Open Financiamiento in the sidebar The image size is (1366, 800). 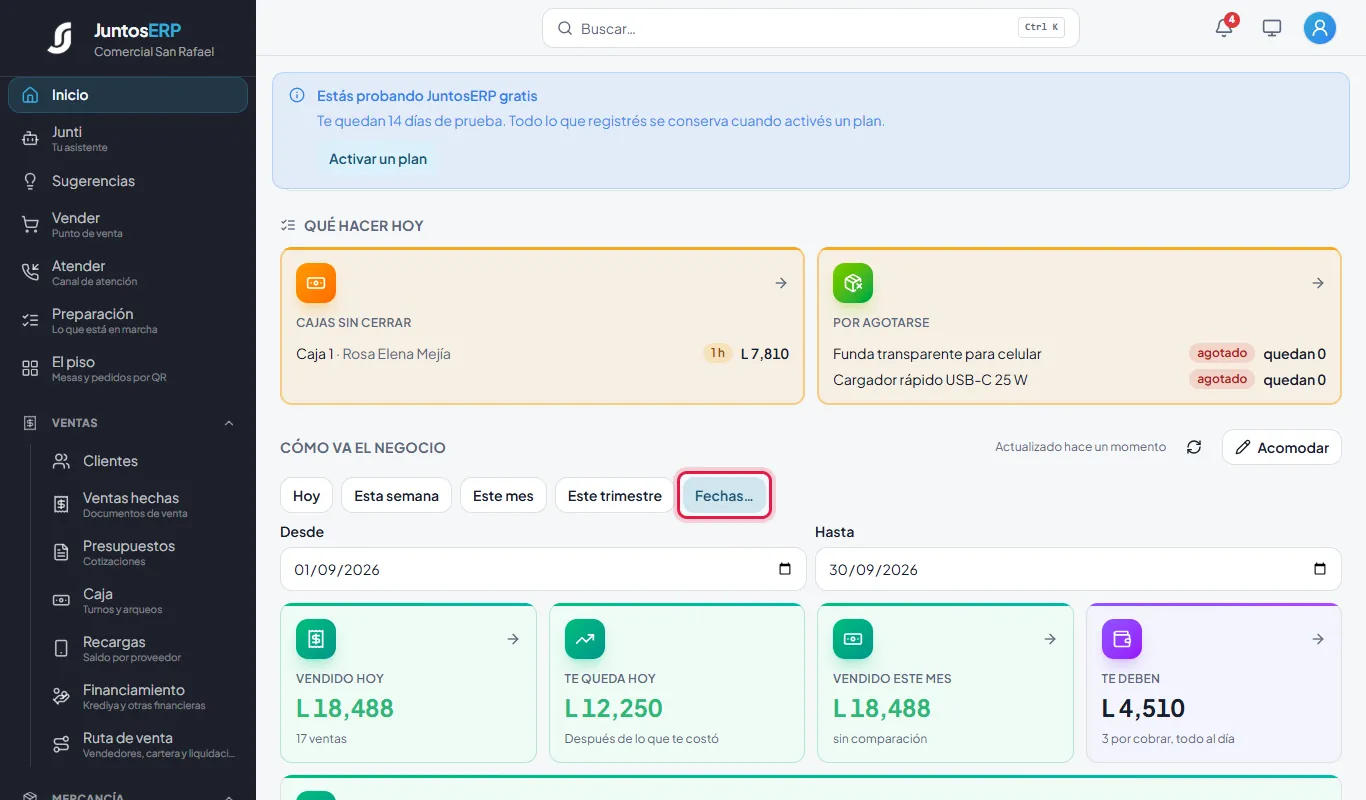click(143, 697)
